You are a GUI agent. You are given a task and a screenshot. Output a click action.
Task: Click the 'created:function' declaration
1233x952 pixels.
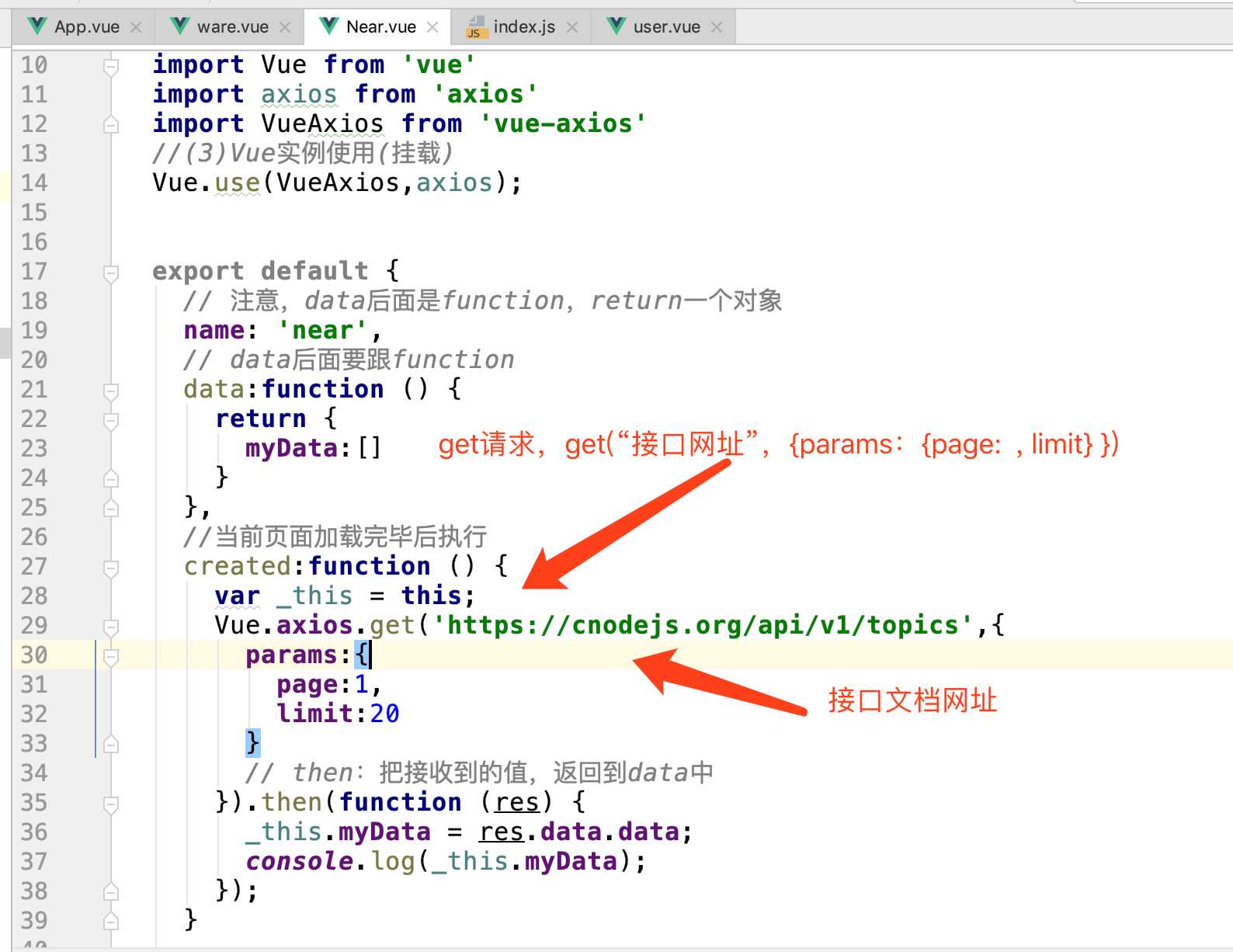coord(307,566)
